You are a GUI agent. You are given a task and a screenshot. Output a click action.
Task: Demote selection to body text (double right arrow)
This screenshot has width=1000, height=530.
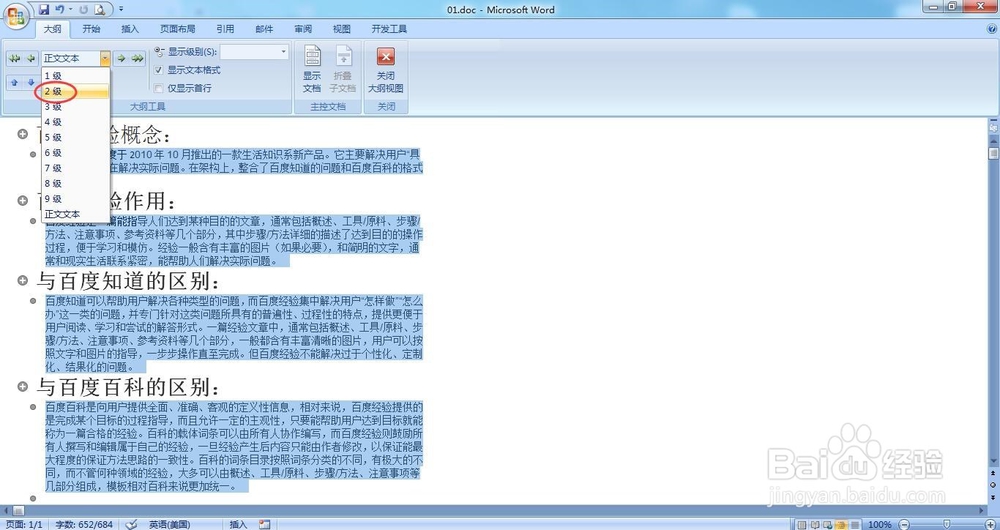138,58
